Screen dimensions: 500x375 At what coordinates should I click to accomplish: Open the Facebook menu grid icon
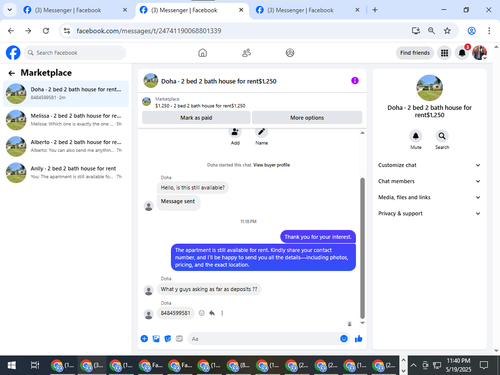(444, 53)
